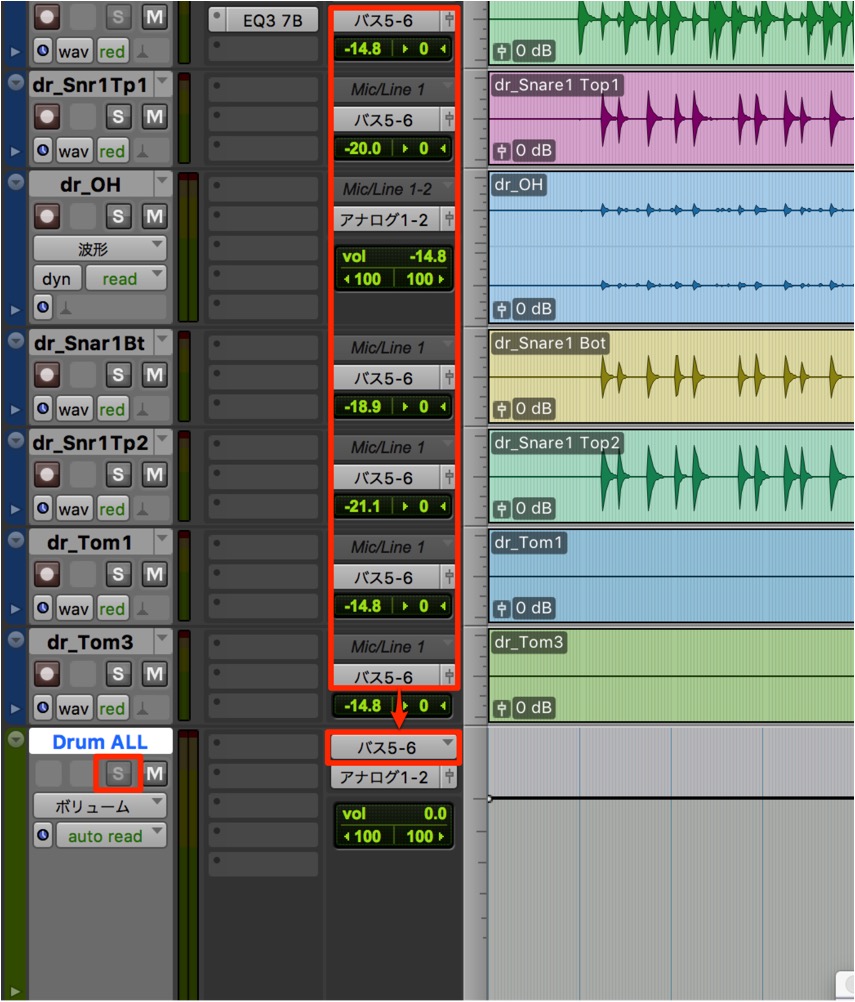The image size is (855, 1002).
Task: Click the dr_OH vol -14.8 fader field
Action: 394,256
